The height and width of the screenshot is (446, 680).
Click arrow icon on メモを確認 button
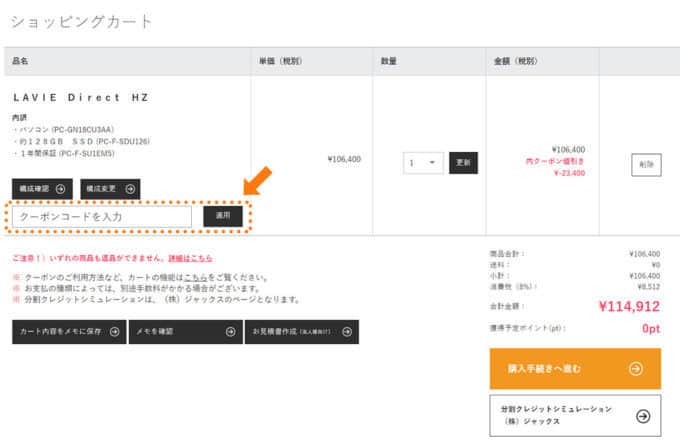[231, 332]
